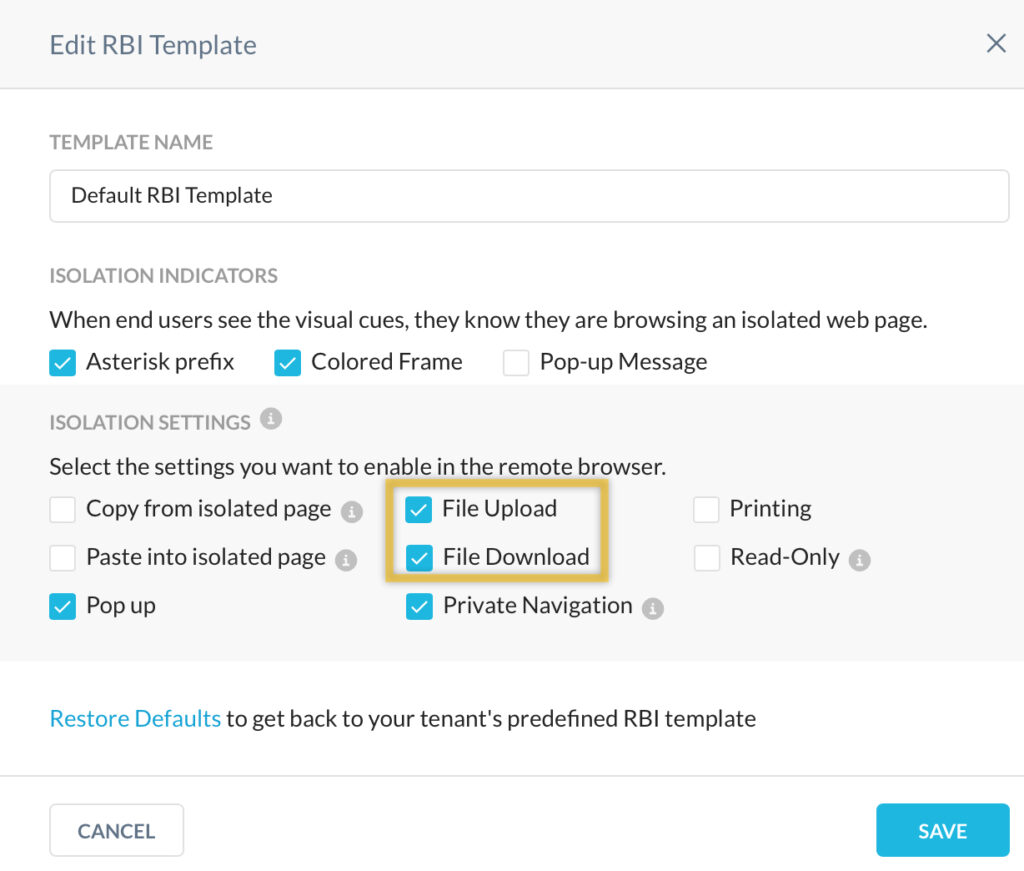This screenshot has width=1024, height=871.
Task: Uncheck the File Download setting
Action: click(419, 558)
